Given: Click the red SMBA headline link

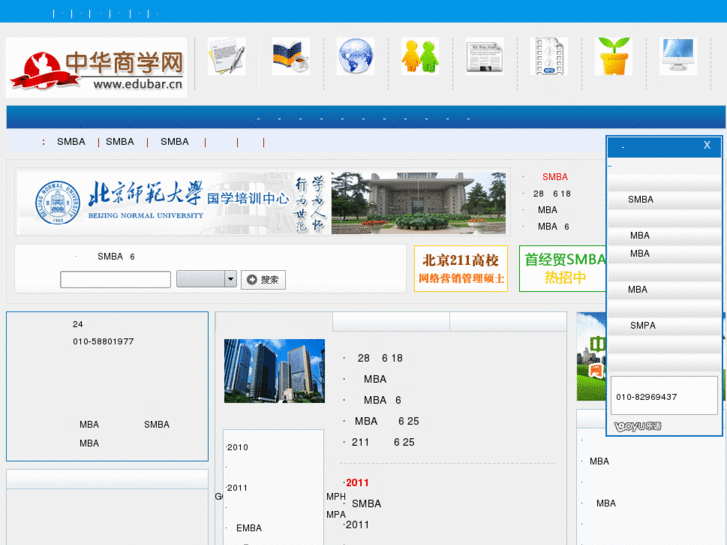Looking at the screenshot, I should point(555,177).
